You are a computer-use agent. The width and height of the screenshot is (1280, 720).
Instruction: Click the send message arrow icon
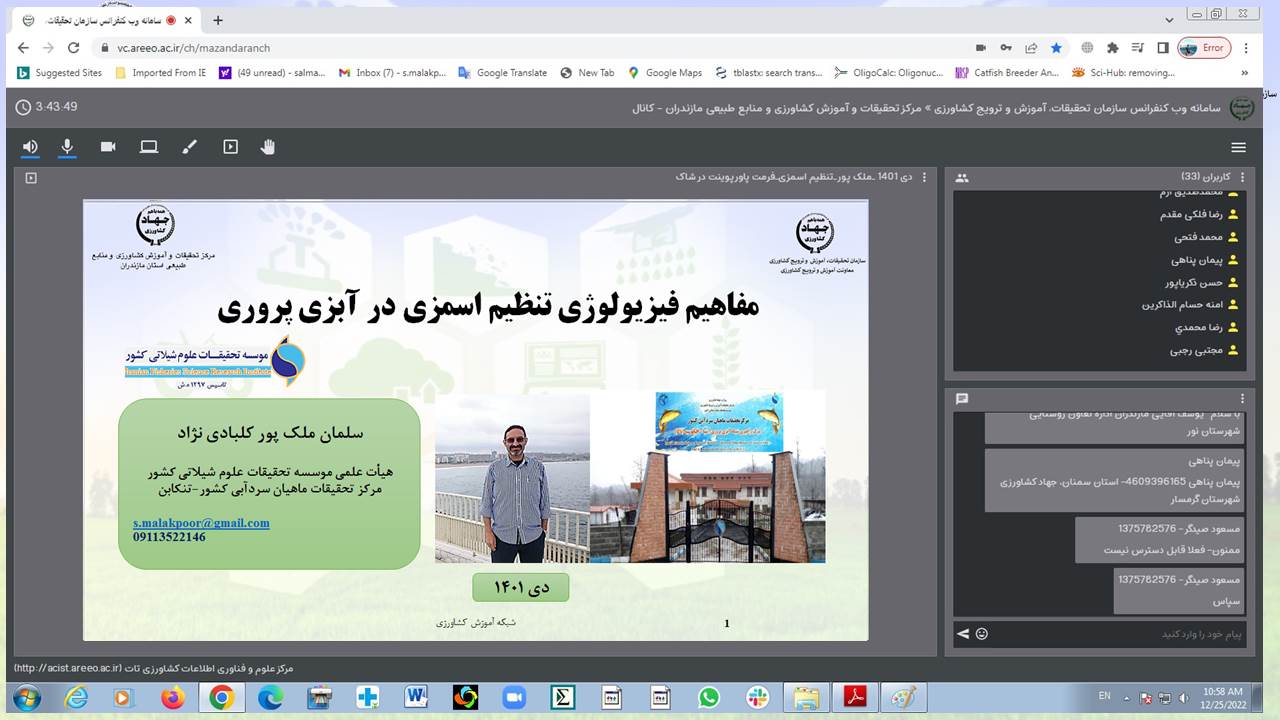pos(963,633)
